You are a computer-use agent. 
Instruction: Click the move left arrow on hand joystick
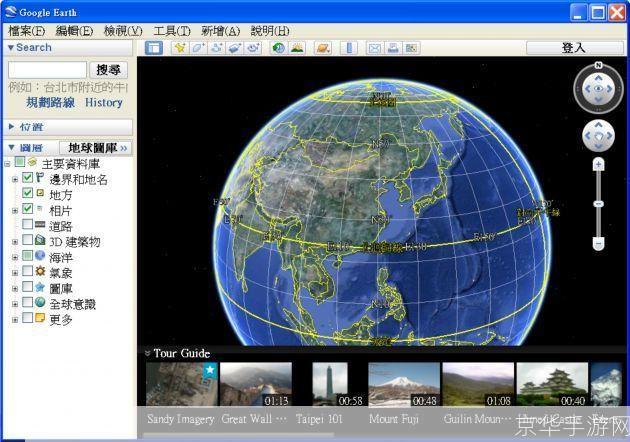point(588,136)
